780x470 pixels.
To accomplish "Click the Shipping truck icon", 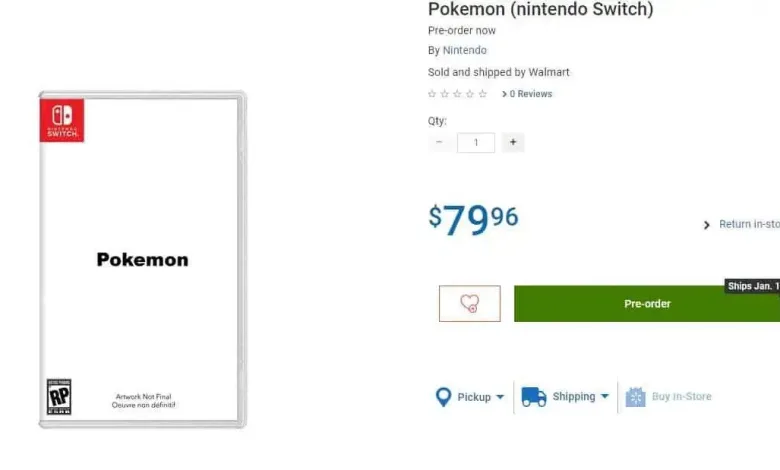I will coord(534,397).
